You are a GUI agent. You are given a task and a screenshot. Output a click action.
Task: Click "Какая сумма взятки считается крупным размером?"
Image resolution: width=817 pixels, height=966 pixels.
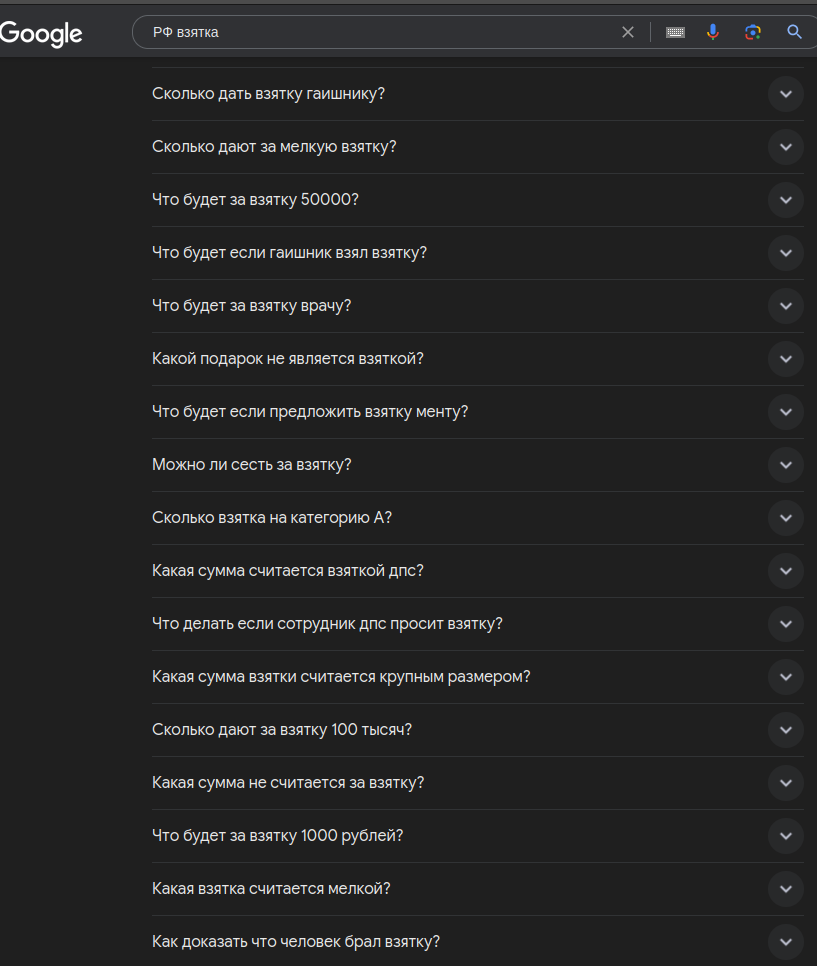(341, 677)
